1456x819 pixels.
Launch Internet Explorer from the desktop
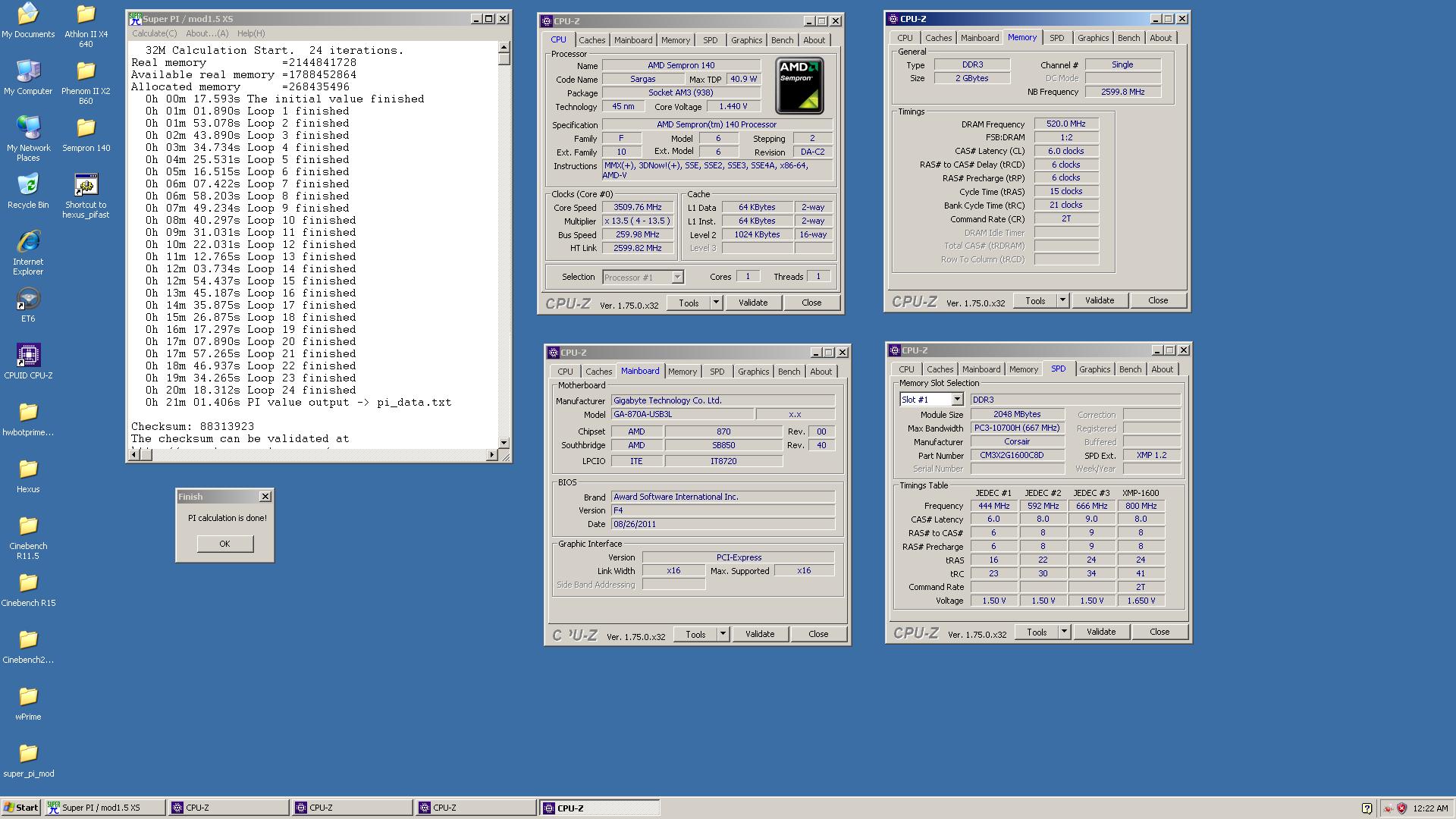28,253
